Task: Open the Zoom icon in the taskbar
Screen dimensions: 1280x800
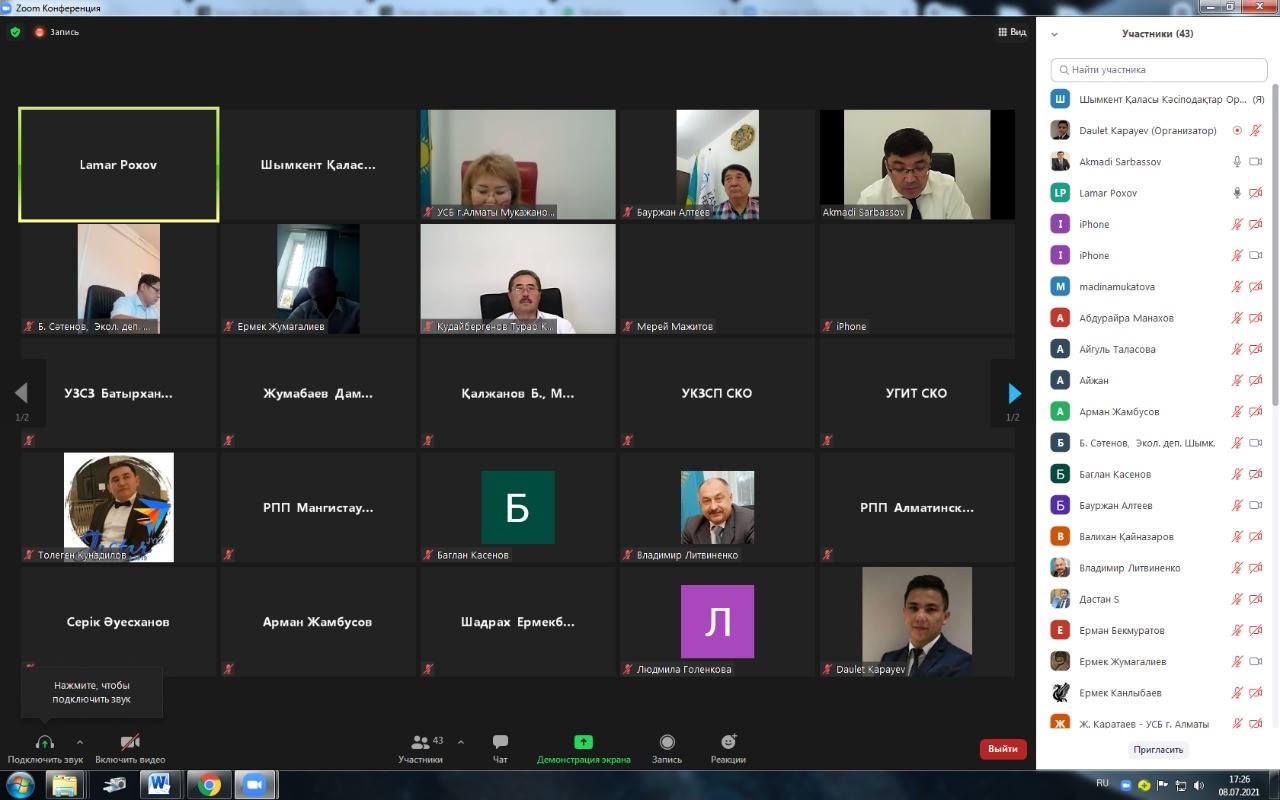Action: point(254,785)
